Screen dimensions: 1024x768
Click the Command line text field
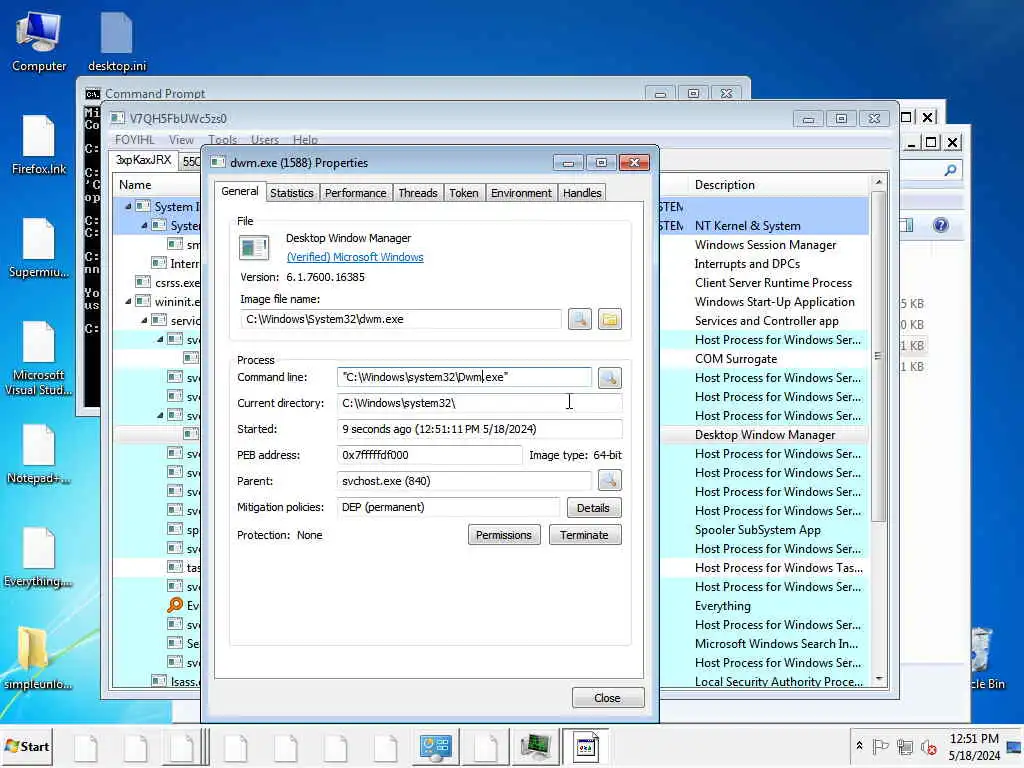coord(464,377)
